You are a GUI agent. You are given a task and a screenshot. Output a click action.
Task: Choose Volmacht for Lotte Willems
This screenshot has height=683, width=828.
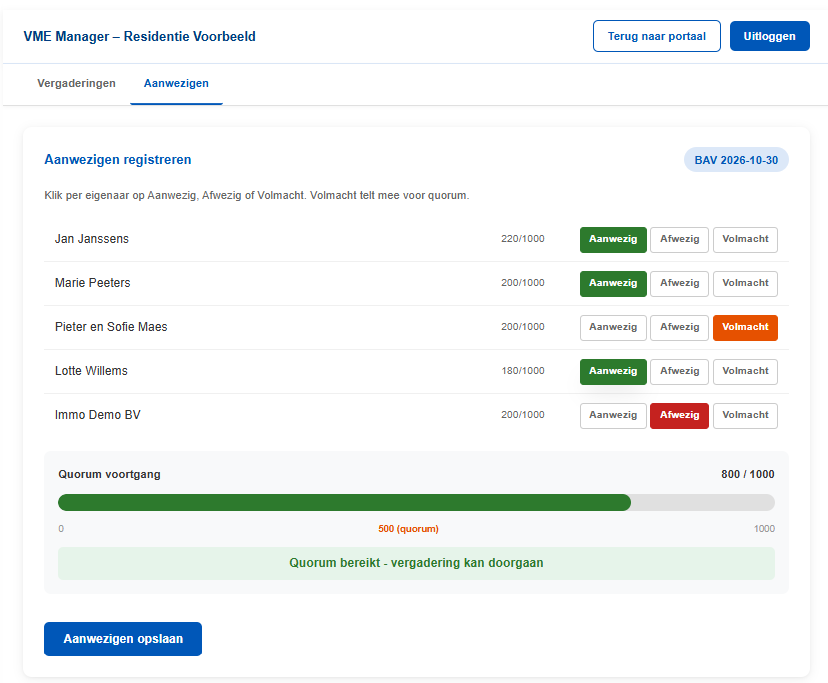(x=745, y=371)
